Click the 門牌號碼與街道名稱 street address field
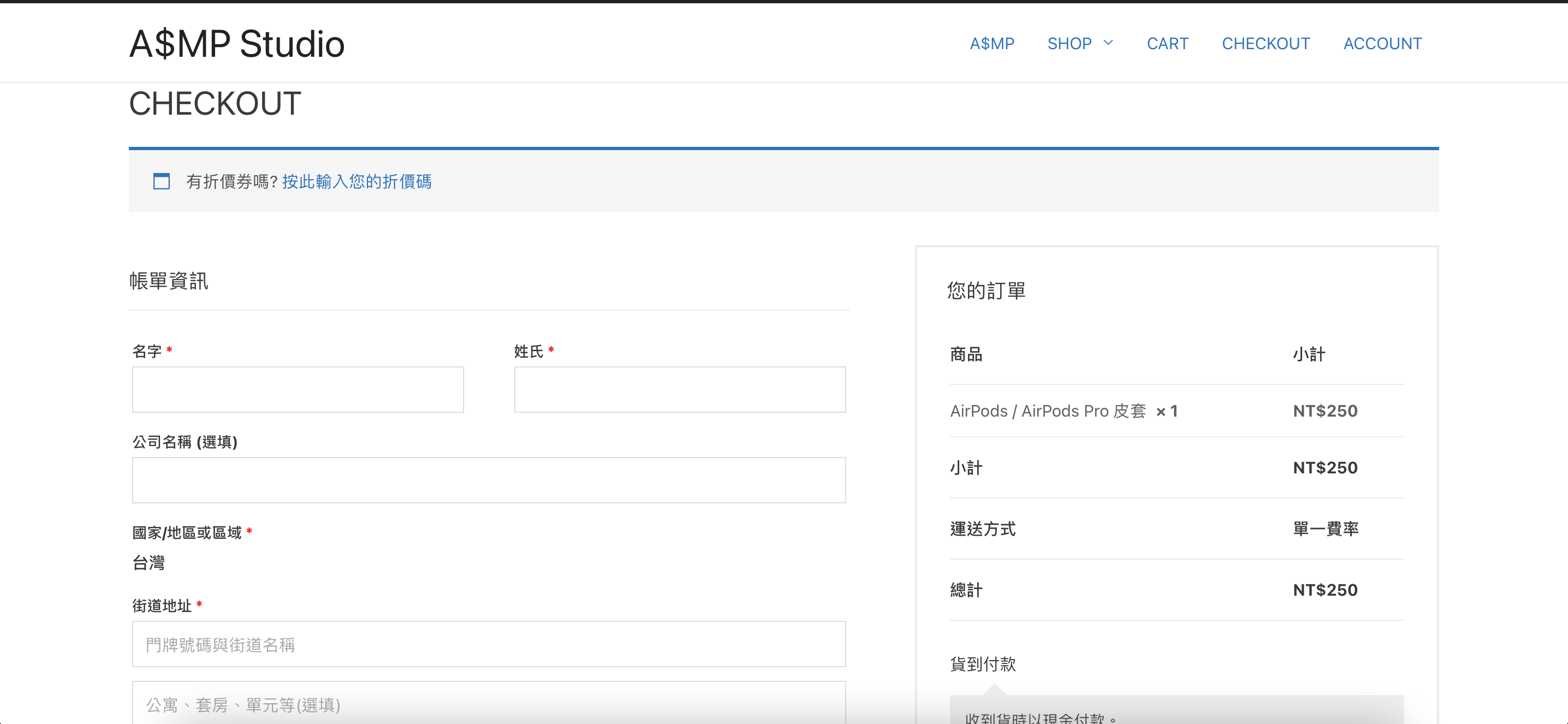Screen dimensions: 1568x724 click(489, 644)
